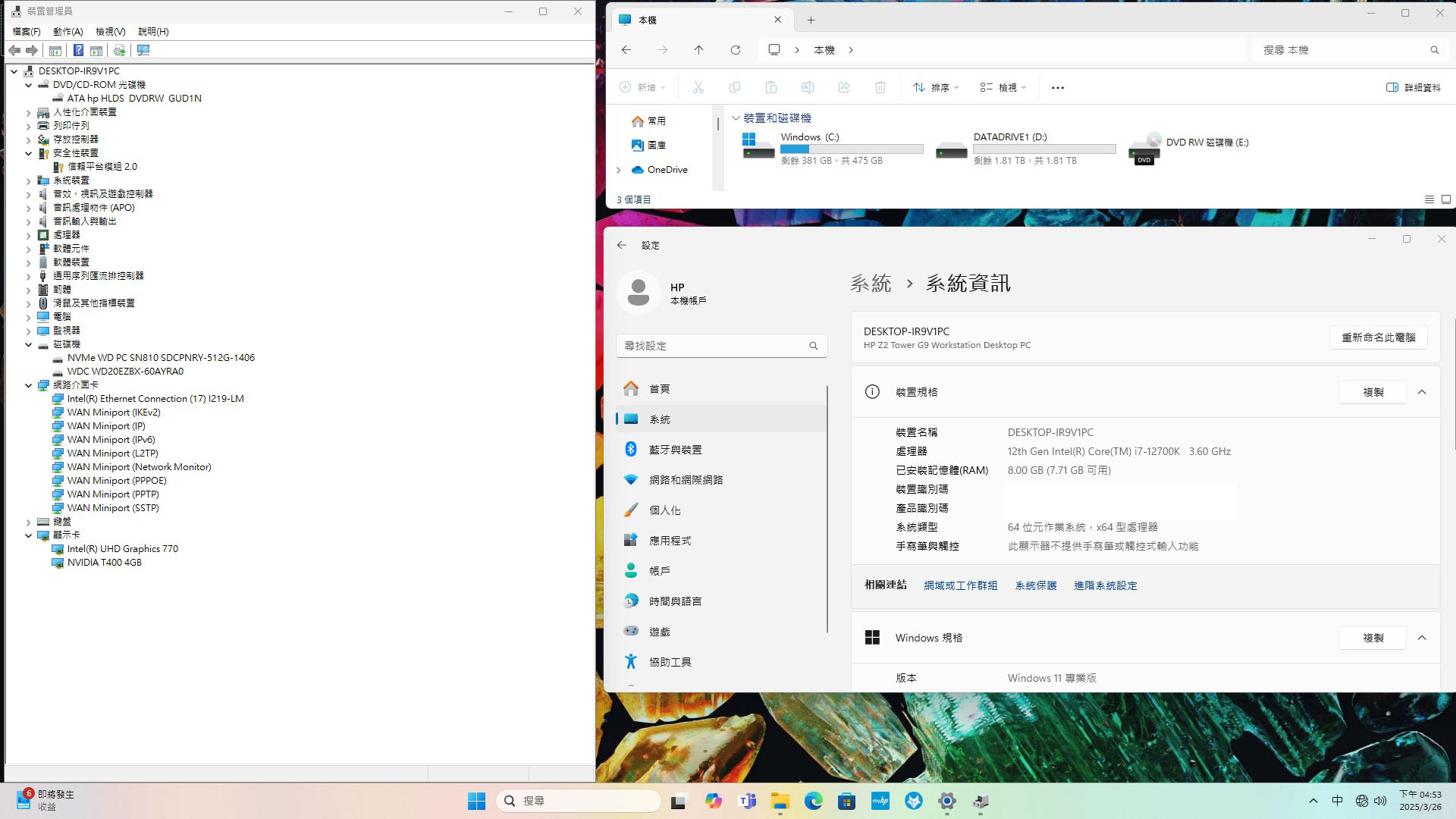Collapse 網路介面卡 category
This screenshot has height=819, width=1456.
tap(29, 385)
